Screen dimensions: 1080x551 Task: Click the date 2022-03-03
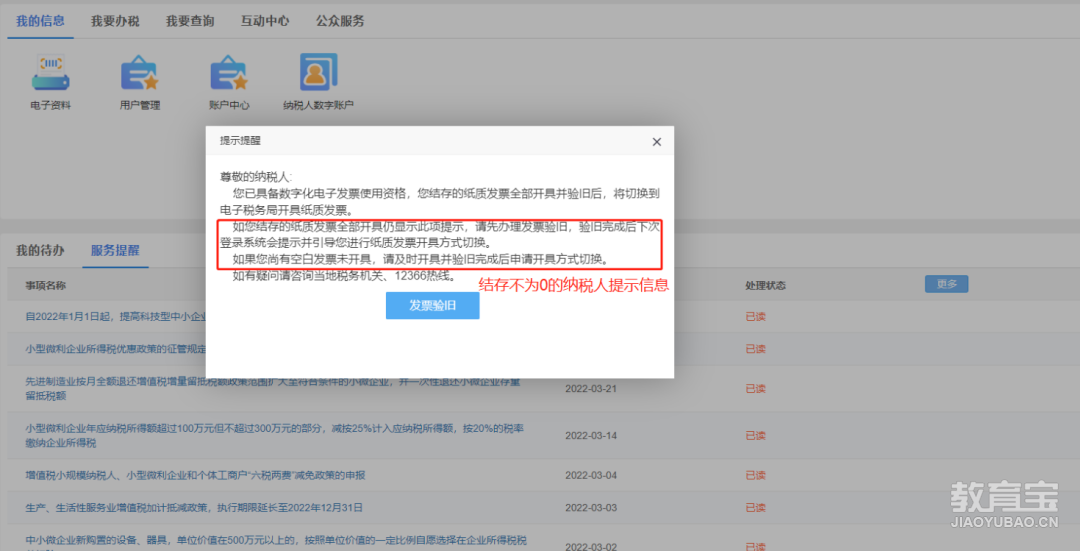point(591,508)
